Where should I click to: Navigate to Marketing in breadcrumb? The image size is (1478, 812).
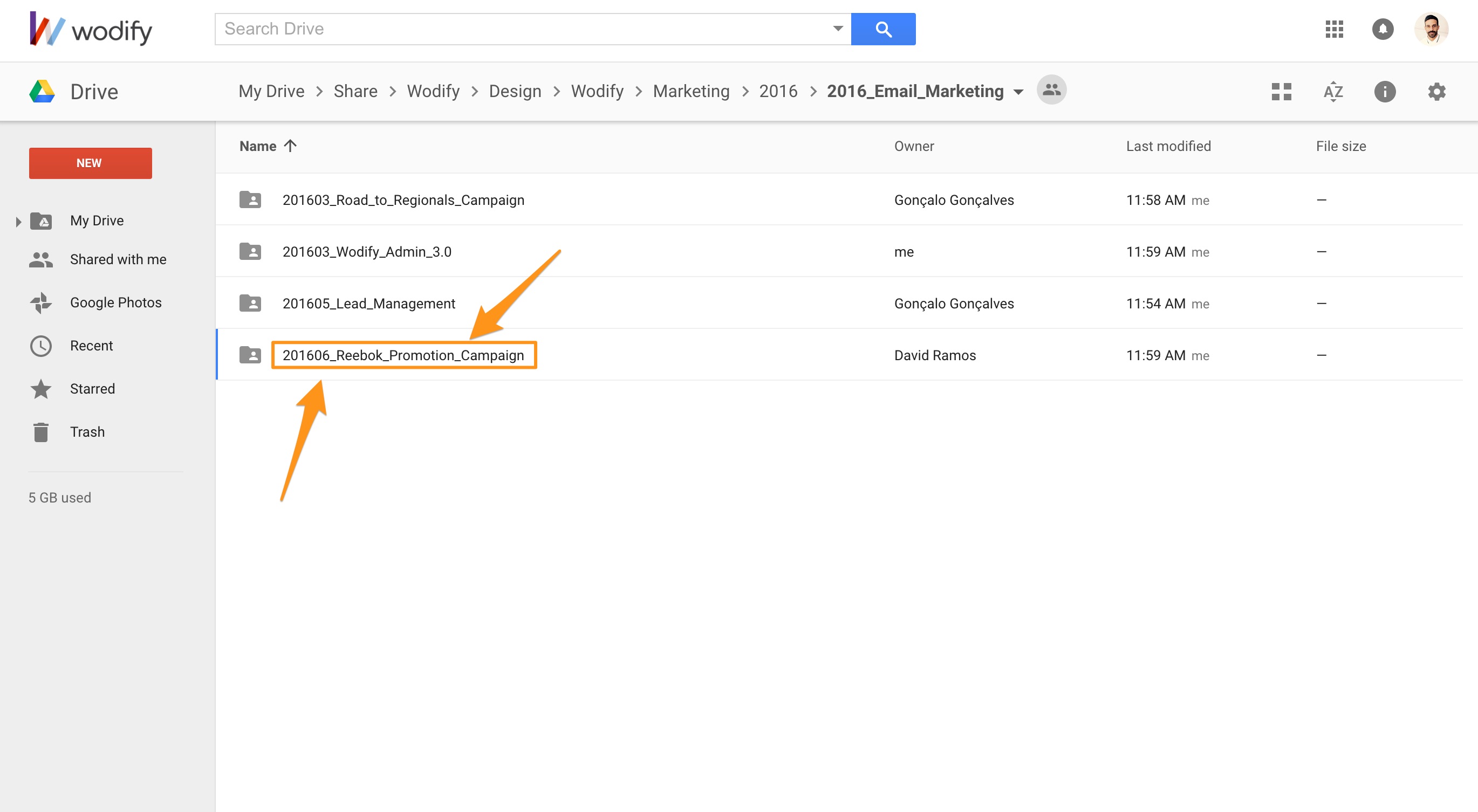(691, 91)
